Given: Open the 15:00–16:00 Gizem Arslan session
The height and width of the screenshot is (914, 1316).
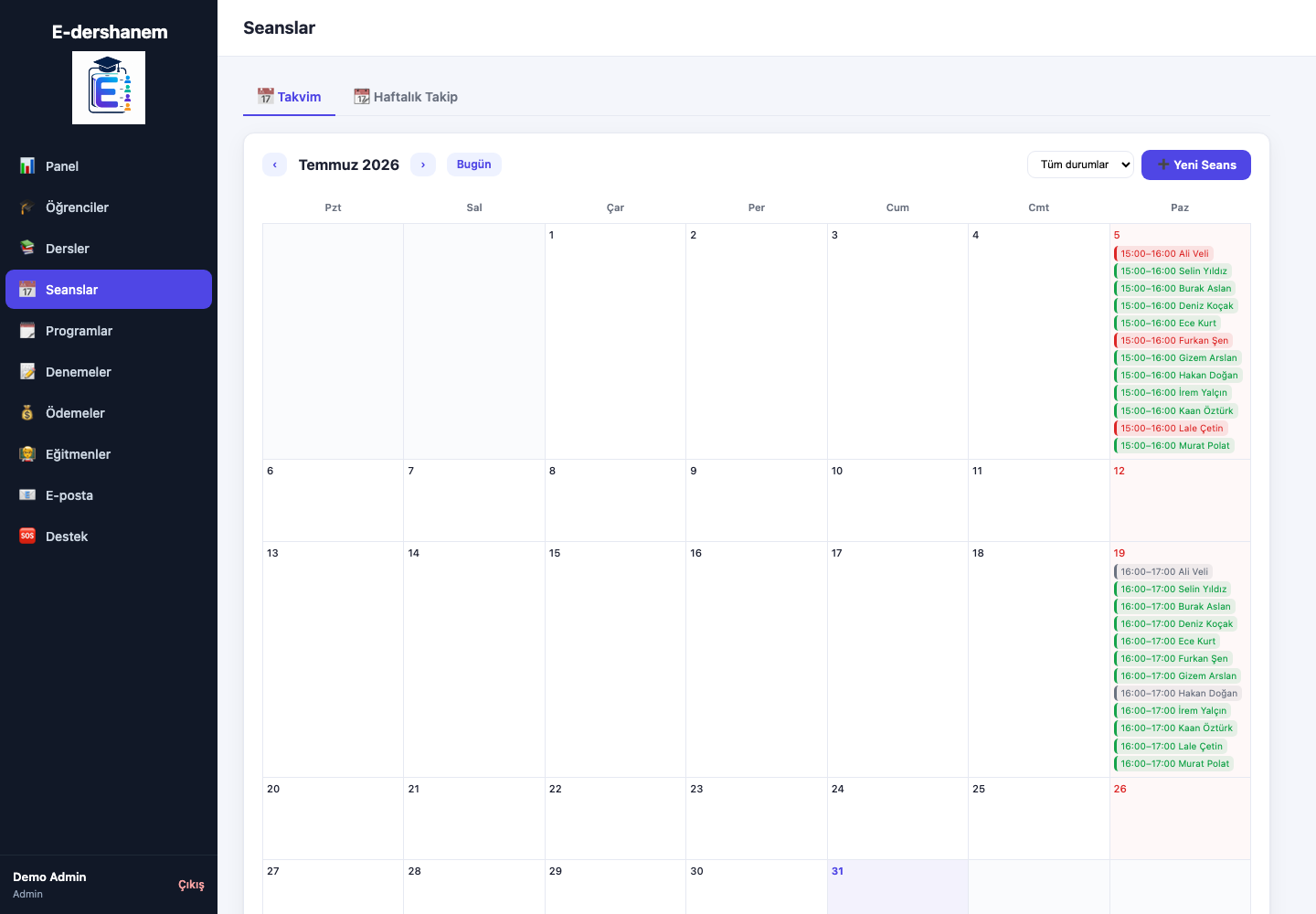Looking at the screenshot, I should pyautogui.click(x=1178, y=358).
